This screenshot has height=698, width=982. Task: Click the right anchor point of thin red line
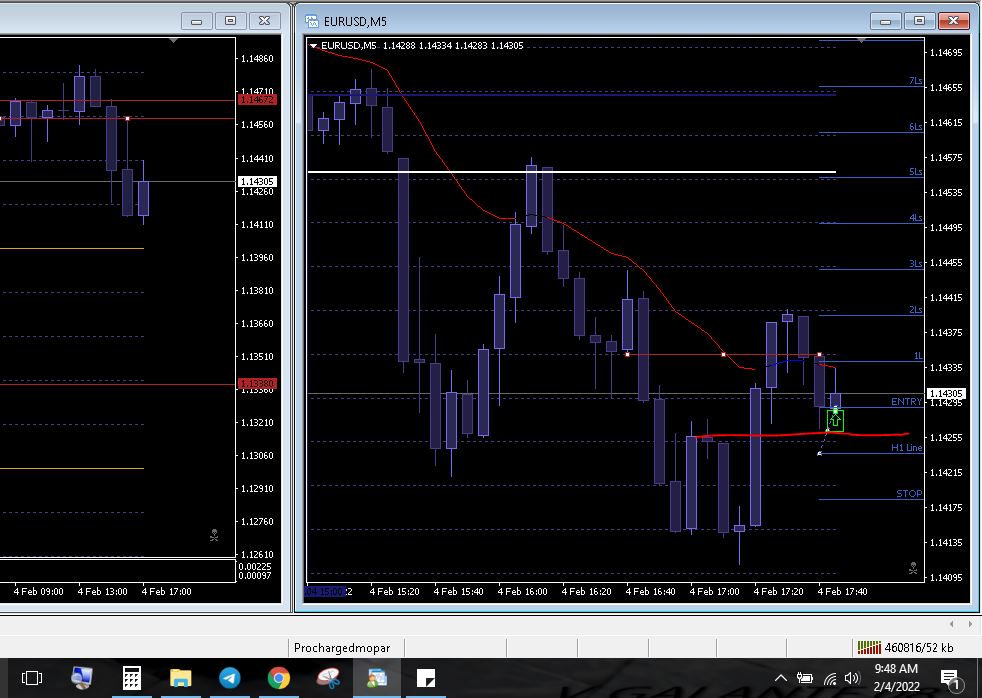(819, 355)
